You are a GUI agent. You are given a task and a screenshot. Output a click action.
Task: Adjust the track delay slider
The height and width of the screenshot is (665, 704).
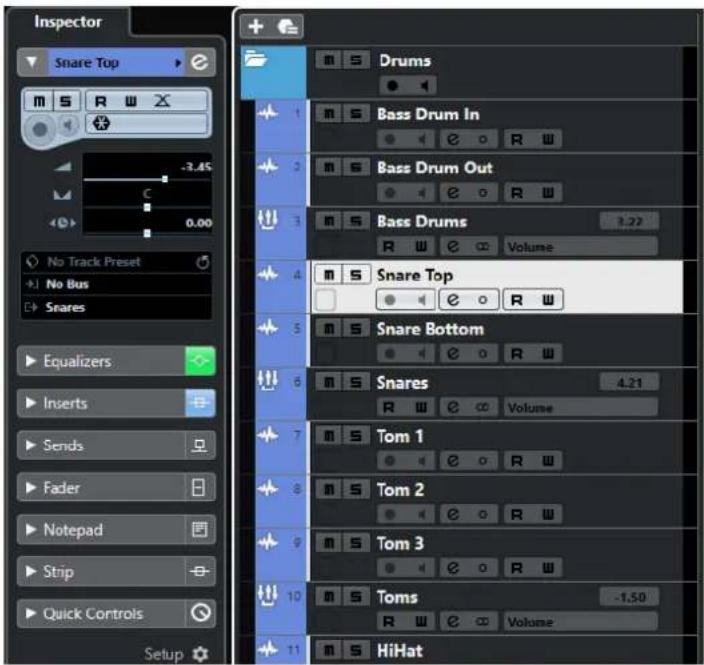tap(147, 233)
